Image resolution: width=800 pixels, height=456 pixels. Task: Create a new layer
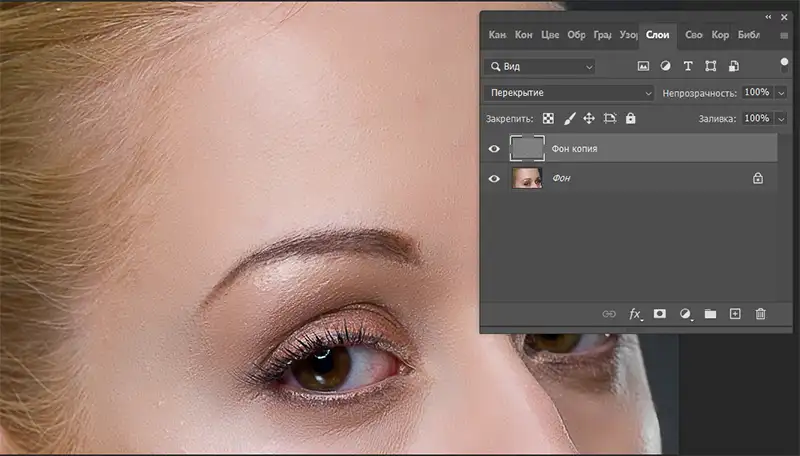tap(735, 314)
